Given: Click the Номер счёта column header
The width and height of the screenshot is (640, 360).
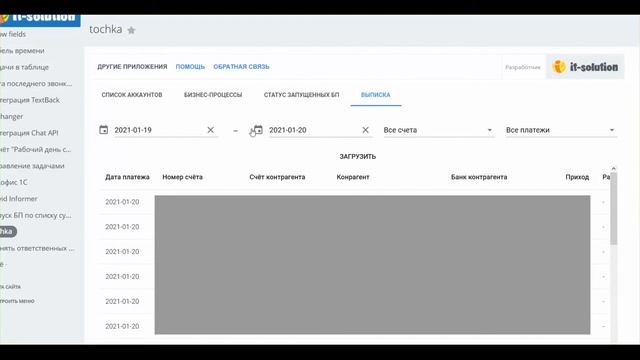Looking at the screenshot, I should pos(182,177).
